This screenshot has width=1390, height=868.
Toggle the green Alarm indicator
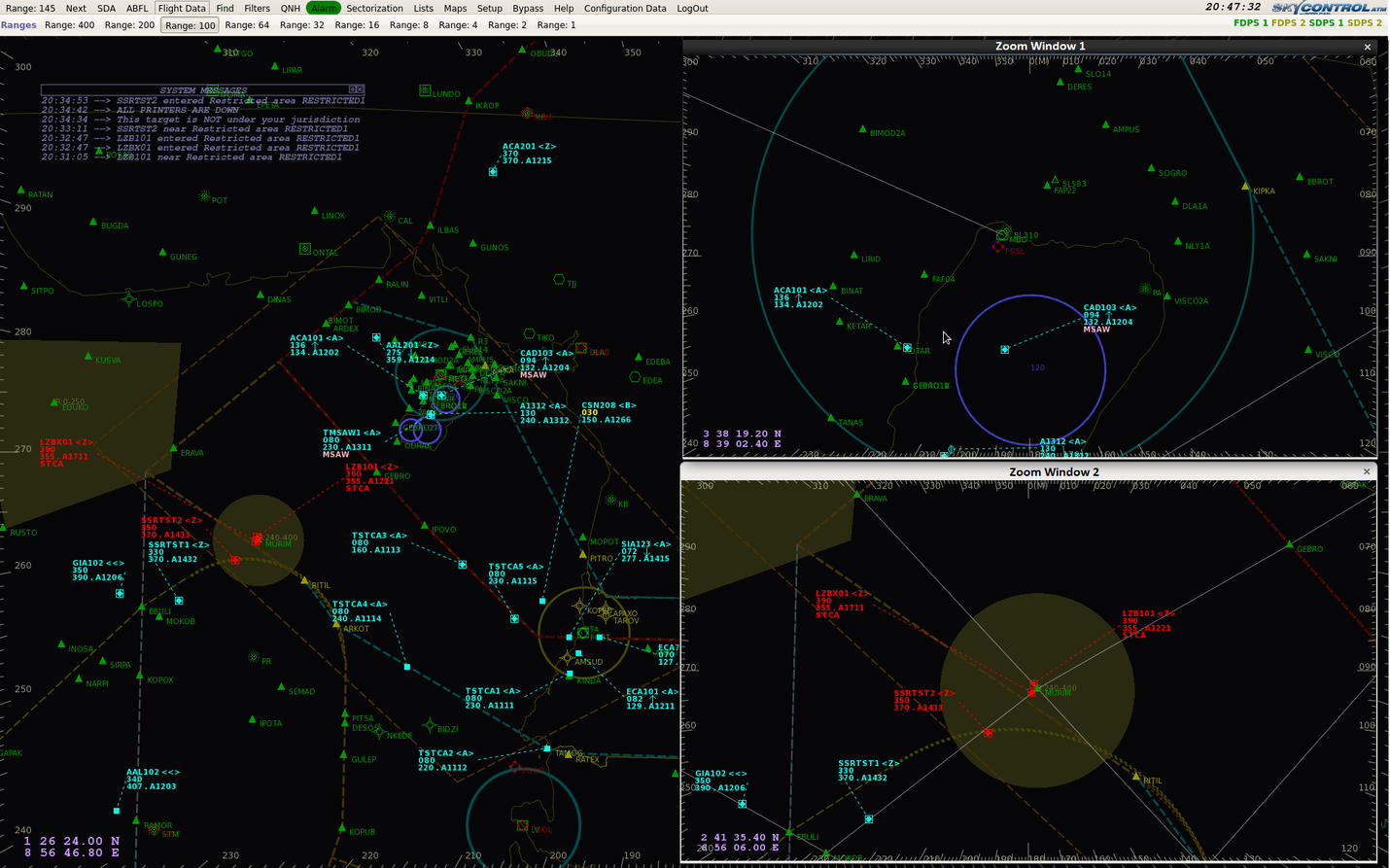(x=323, y=8)
